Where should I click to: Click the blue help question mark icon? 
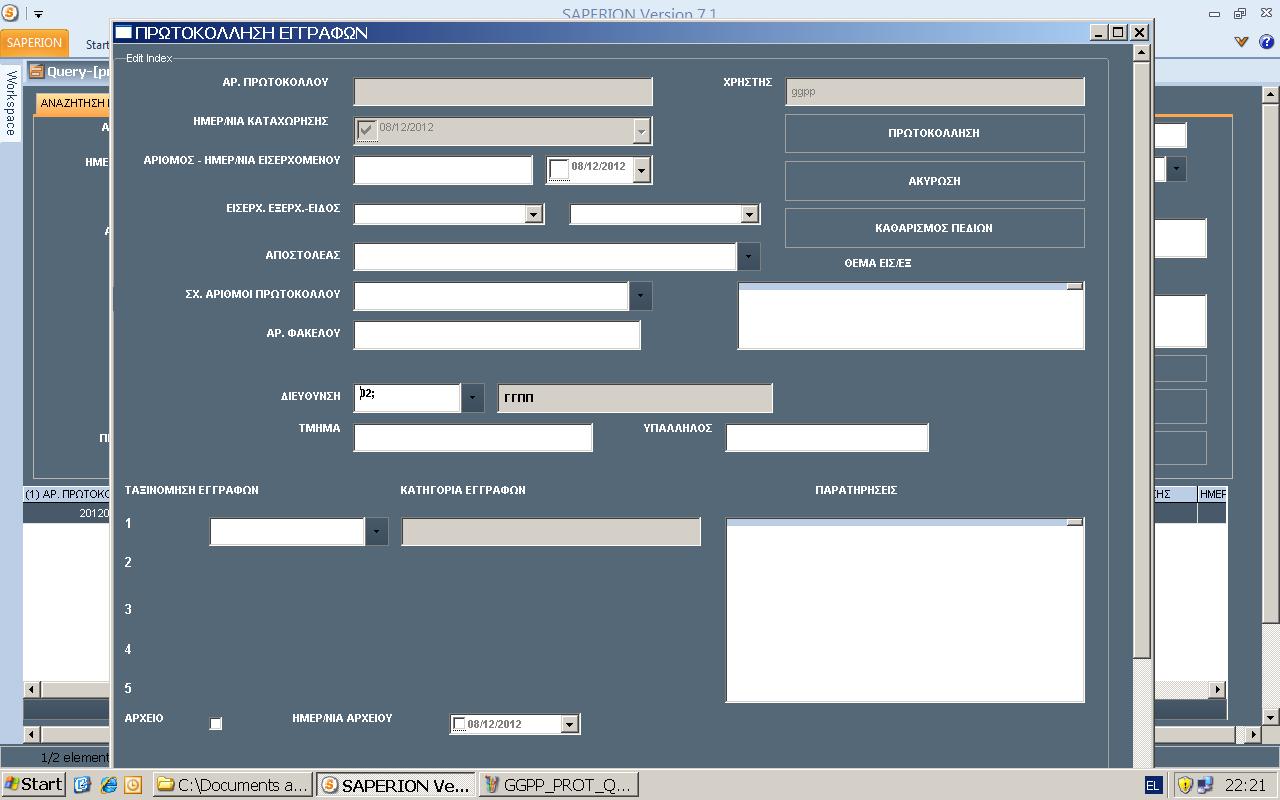[1265, 42]
